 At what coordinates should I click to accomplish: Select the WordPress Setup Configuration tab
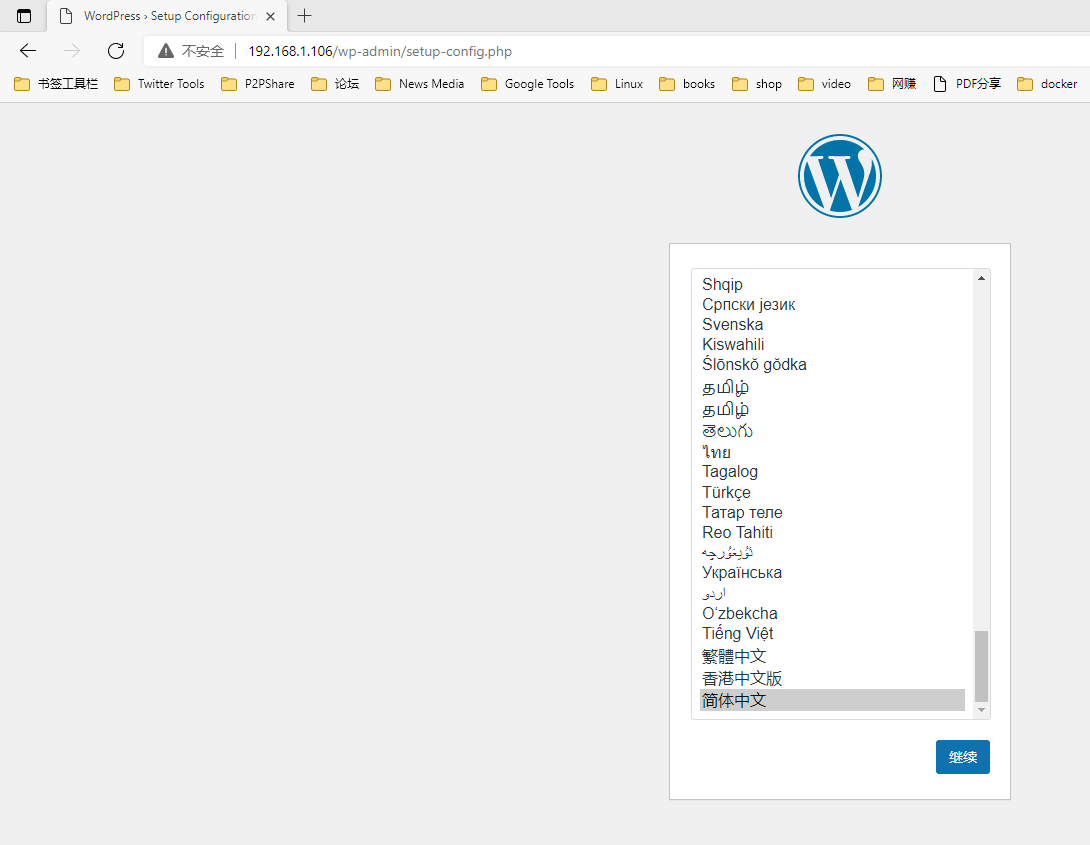coord(167,16)
